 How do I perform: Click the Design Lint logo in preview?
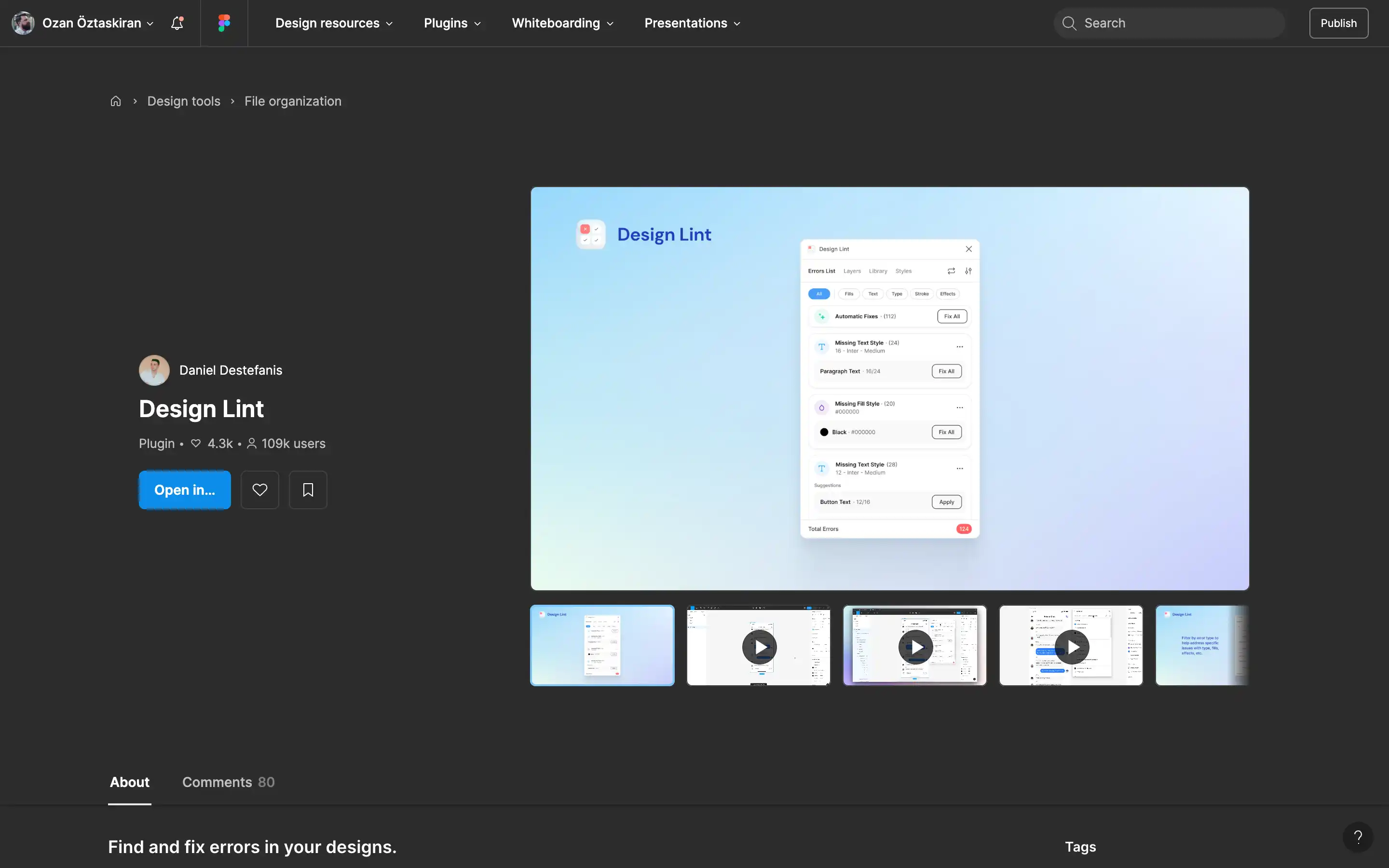[591, 234]
